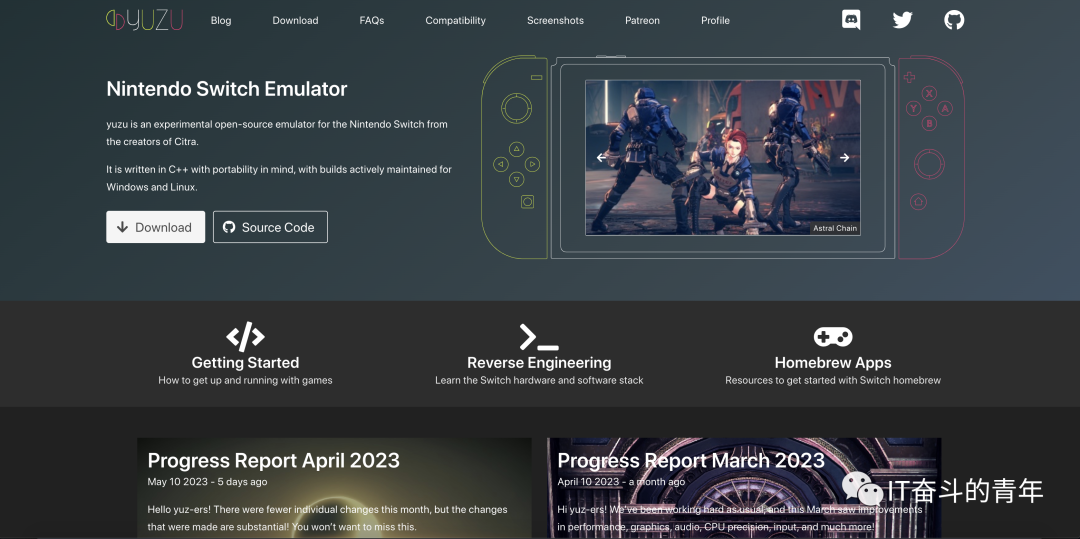
Task: Click the 'April 10 2023 - a month ago' date
Action: click(x=621, y=482)
